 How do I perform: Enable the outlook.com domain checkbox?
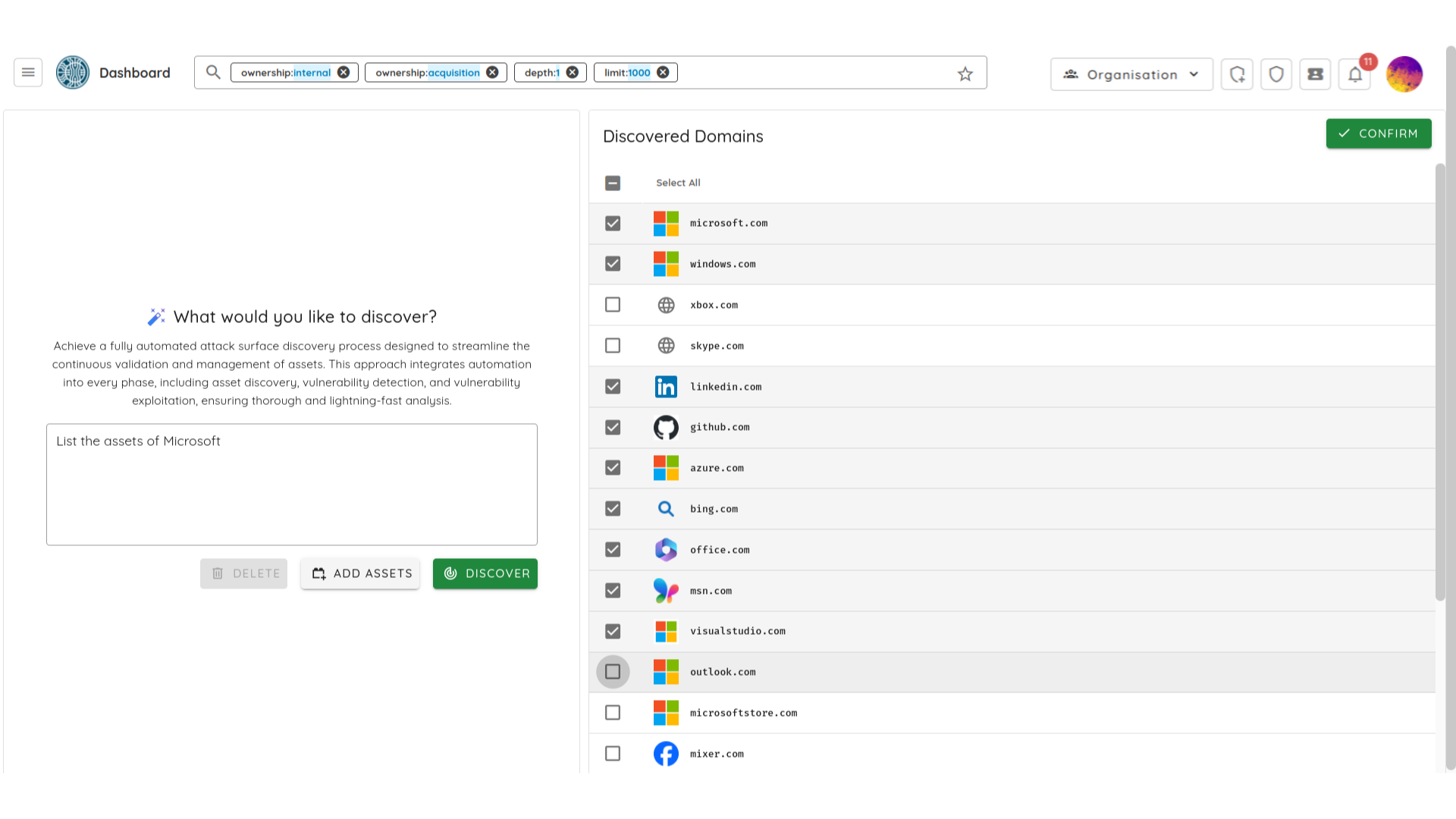point(613,672)
